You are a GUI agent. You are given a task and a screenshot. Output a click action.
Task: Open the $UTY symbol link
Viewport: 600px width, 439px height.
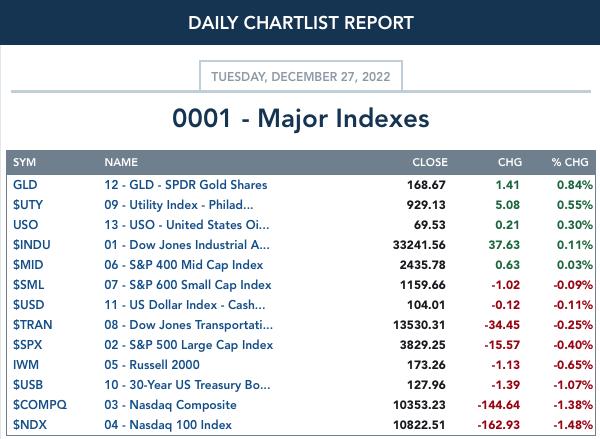pos(28,205)
